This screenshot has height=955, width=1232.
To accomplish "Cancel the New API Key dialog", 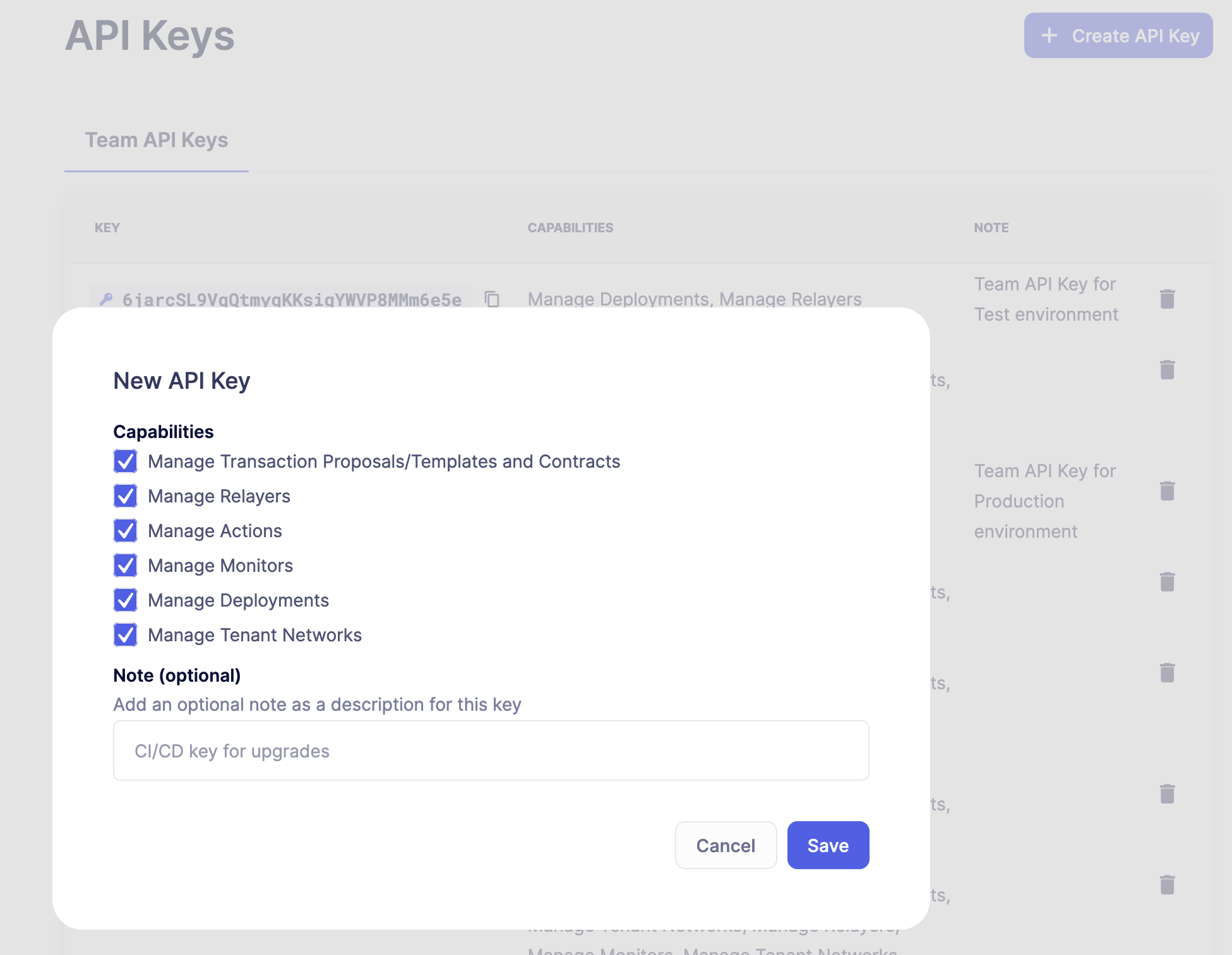I will click(726, 845).
